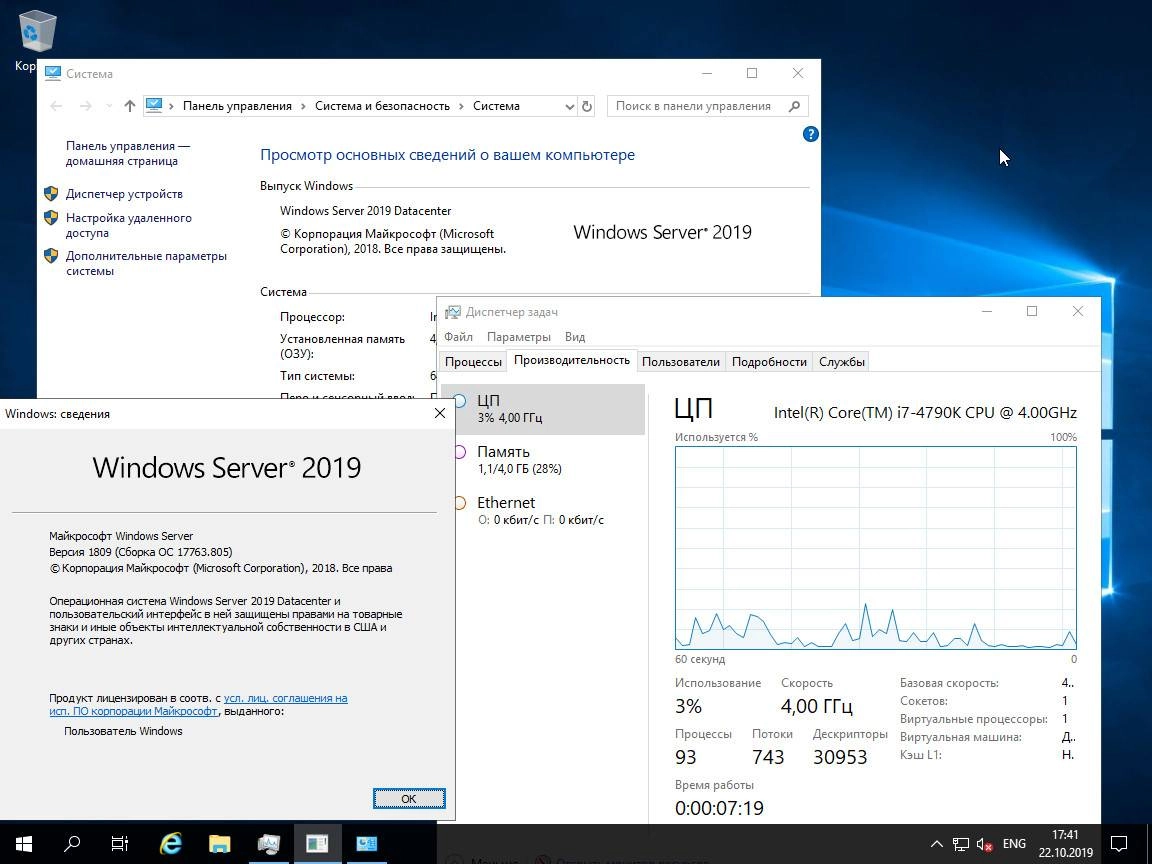Click the Task Manager taskbar icon
The width and height of the screenshot is (1152, 864).
268,843
